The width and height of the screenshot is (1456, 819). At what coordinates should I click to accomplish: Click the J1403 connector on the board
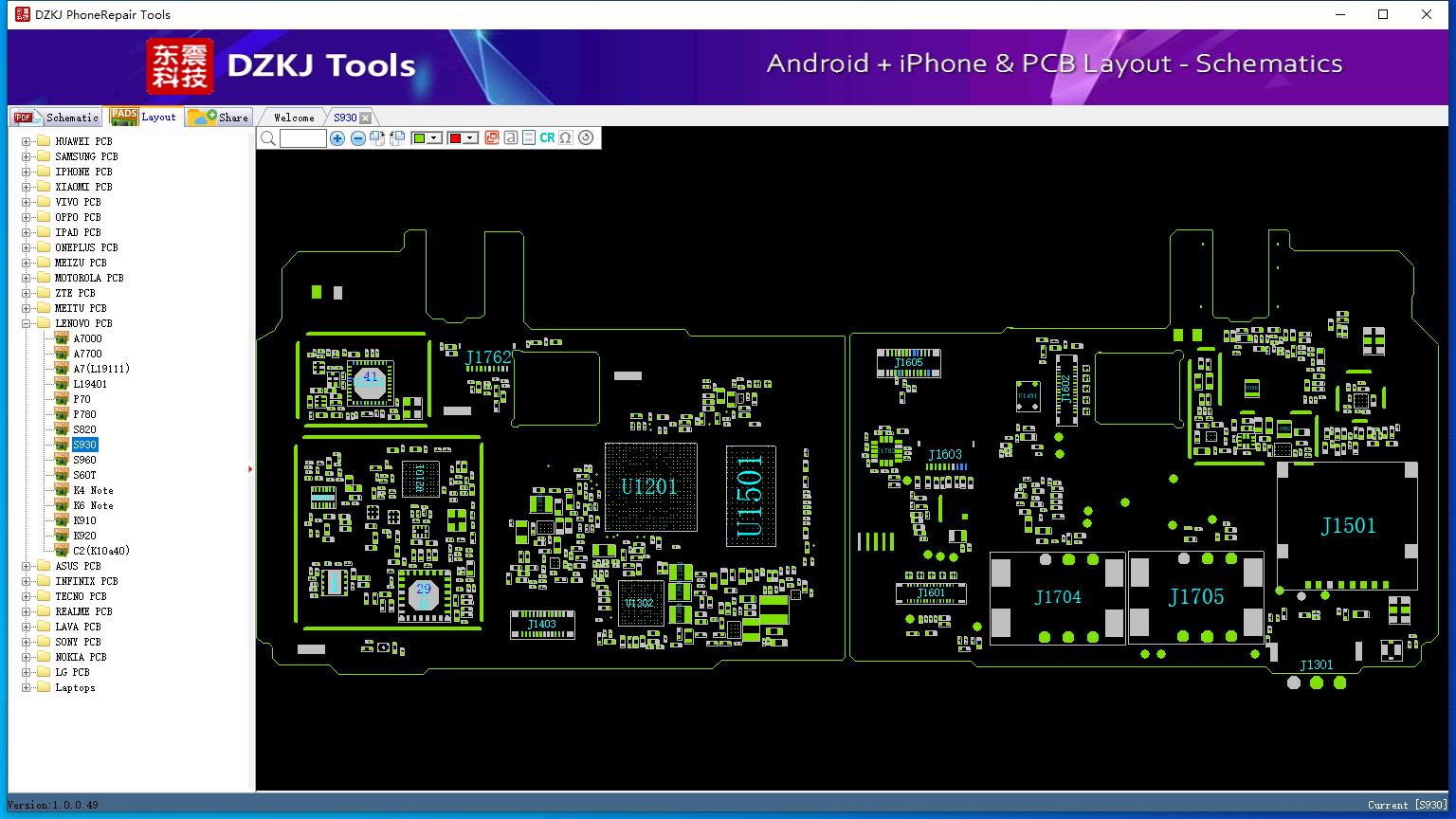tap(542, 624)
